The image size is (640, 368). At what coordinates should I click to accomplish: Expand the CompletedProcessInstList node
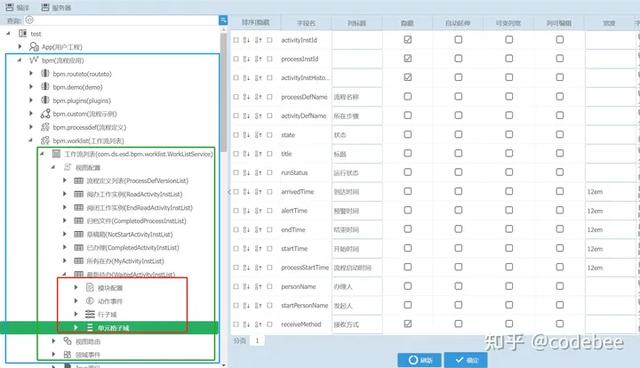[64, 221]
